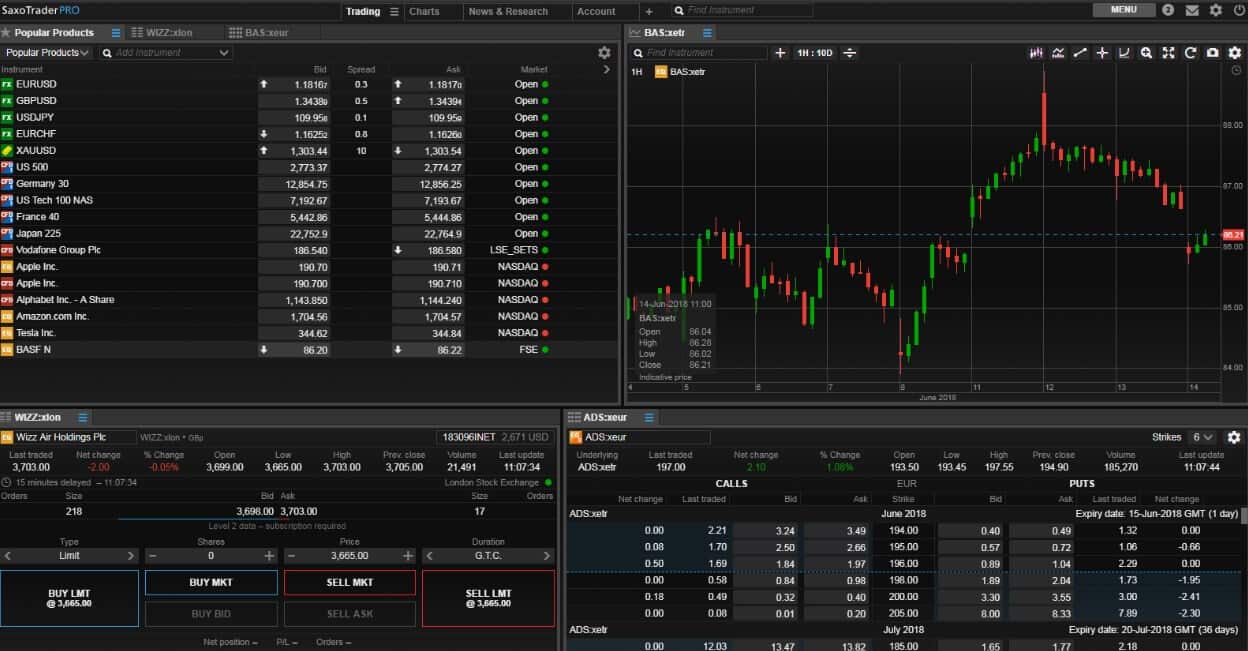Open Popular Products panel menu icon
Screen dimensions: 1248x651
click(116, 33)
